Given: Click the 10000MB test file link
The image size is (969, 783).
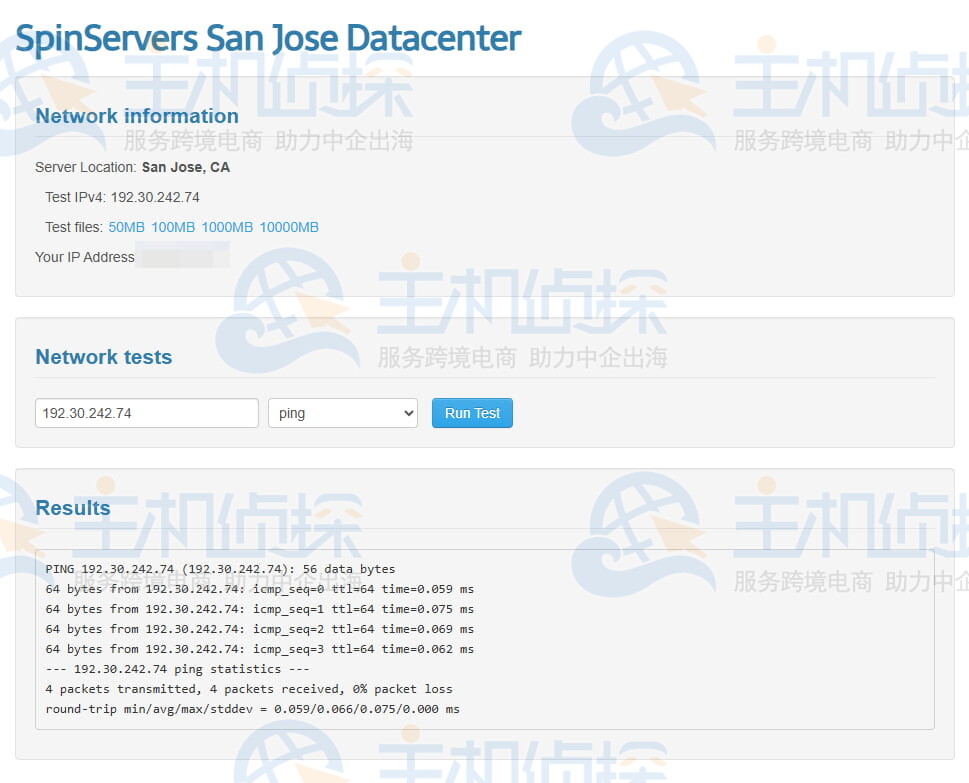Looking at the screenshot, I should [x=289, y=227].
